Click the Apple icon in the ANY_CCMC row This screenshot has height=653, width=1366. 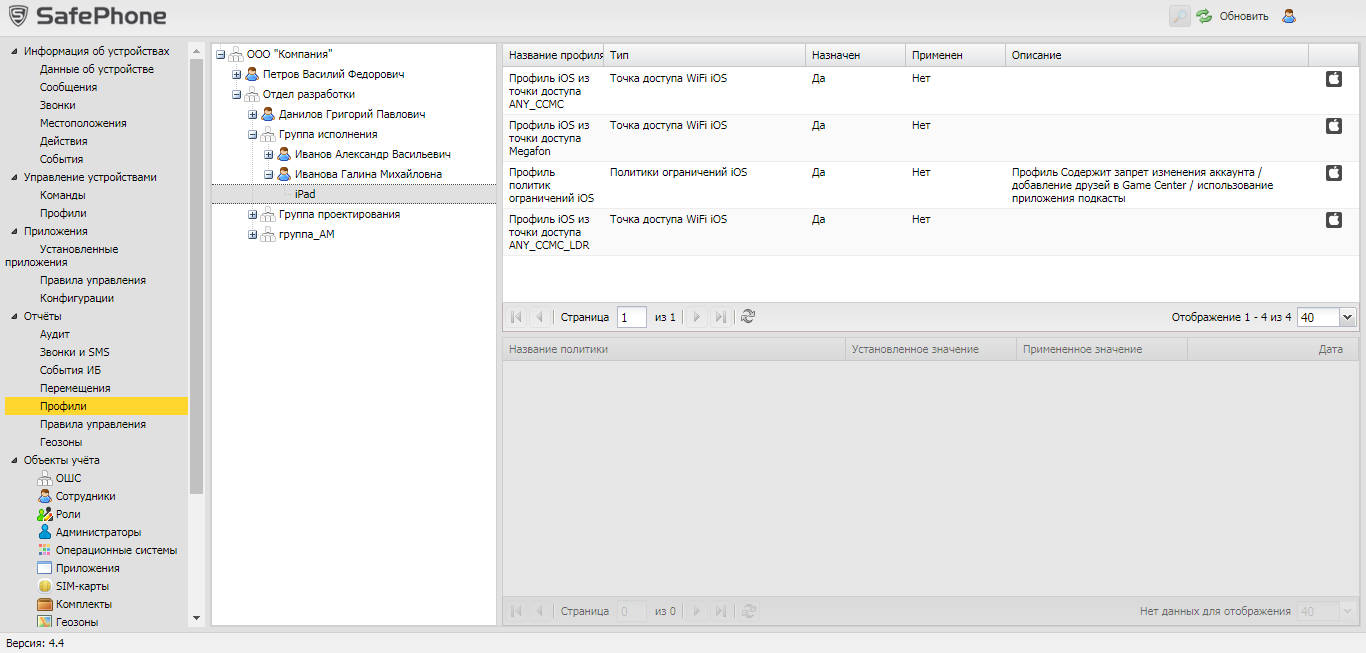point(1333,79)
